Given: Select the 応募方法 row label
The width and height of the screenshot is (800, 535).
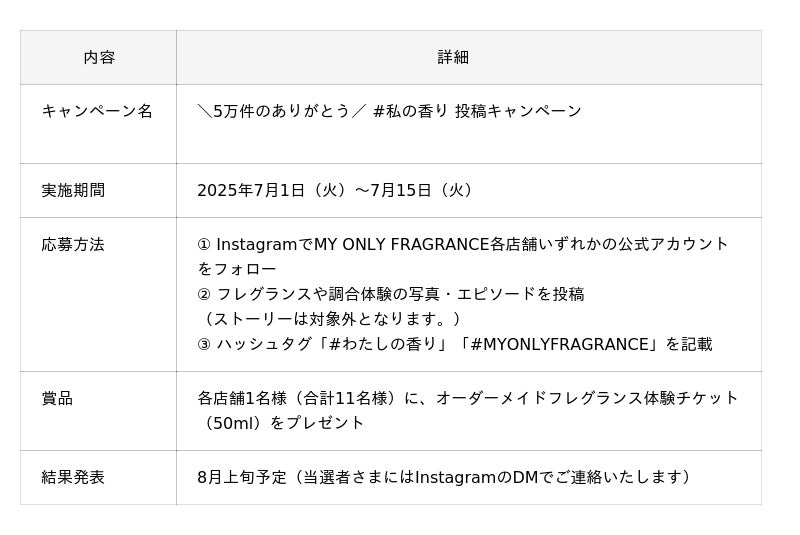Looking at the screenshot, I should 73,244.
